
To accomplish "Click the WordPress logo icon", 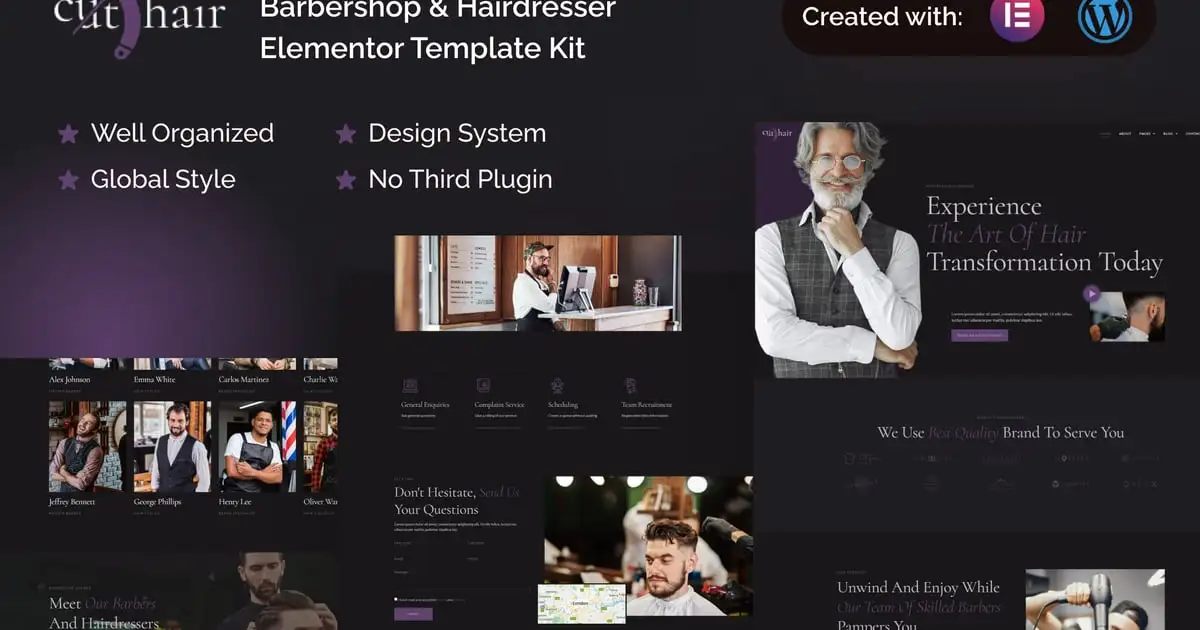I will click(1105, 17).
